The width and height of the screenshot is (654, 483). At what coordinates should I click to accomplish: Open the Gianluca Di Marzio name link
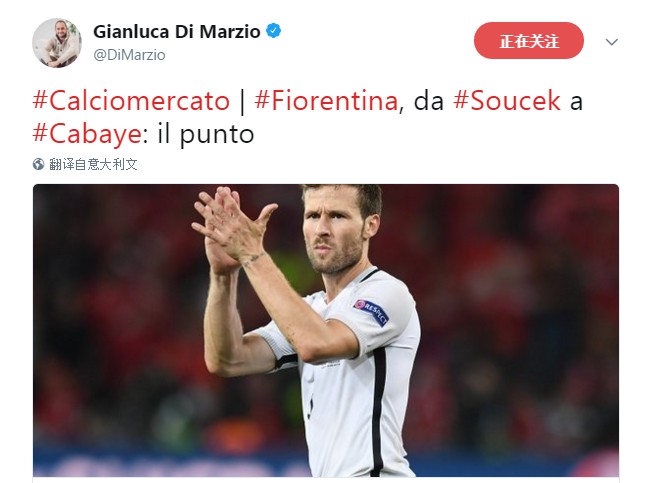click(x=177, y=32)
